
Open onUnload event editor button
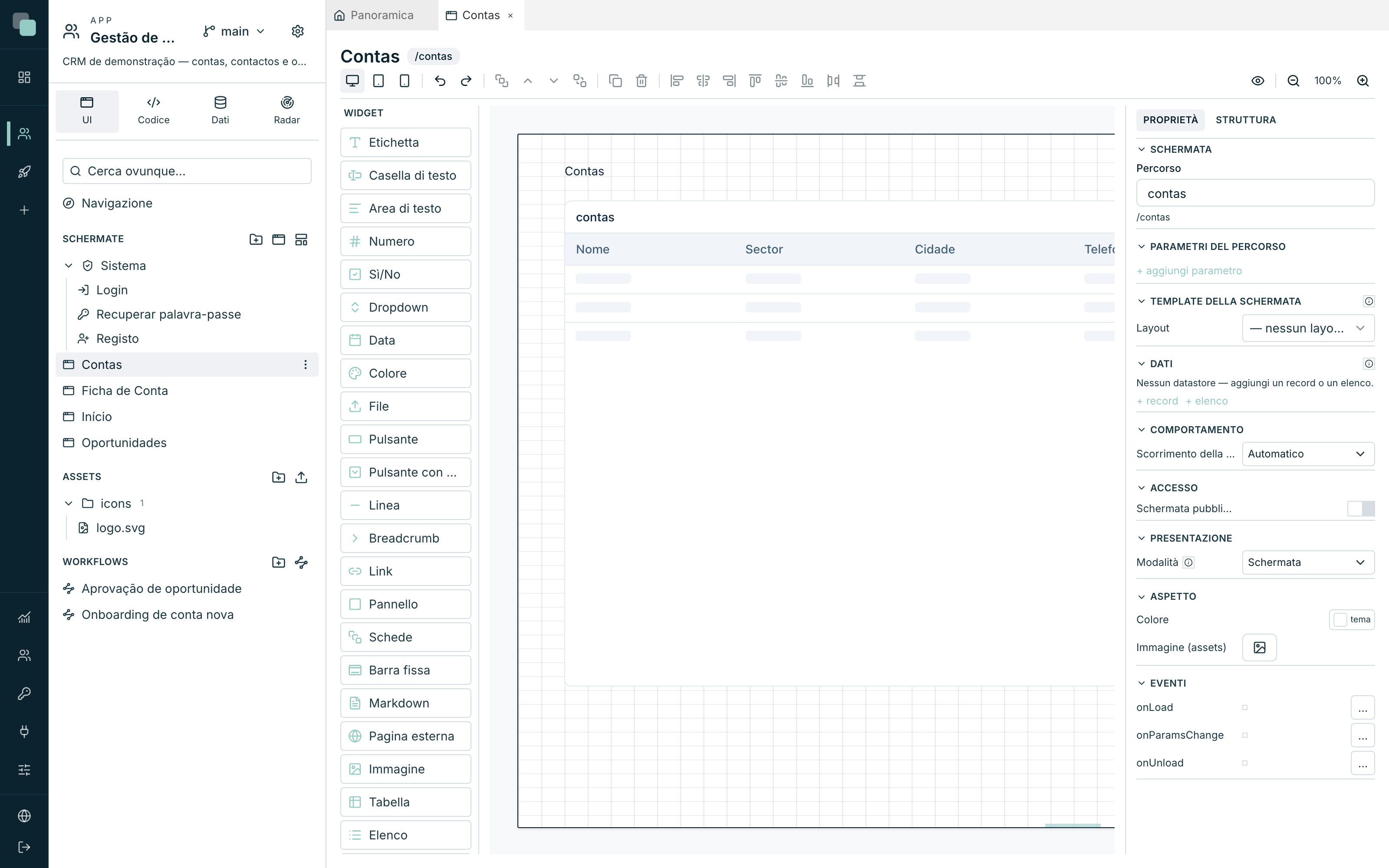coord(1363,763)
